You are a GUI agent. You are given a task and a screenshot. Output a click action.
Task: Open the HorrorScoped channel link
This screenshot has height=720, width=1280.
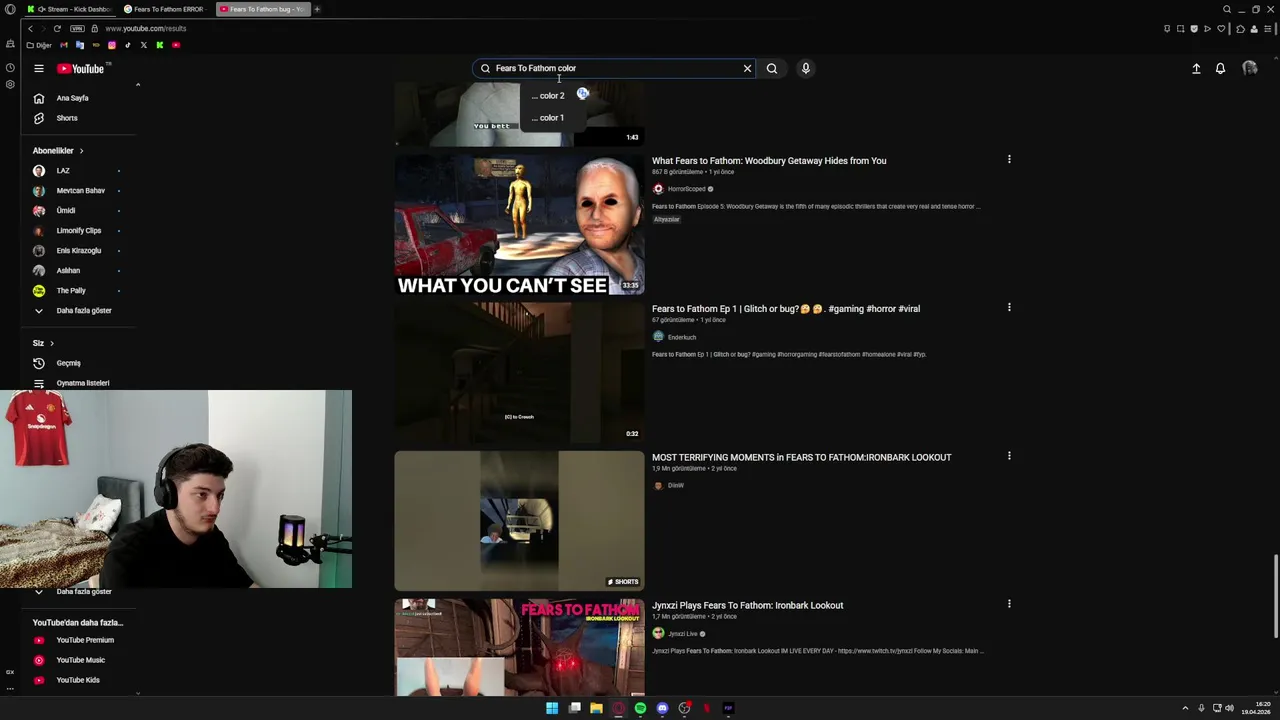(686, 189)
